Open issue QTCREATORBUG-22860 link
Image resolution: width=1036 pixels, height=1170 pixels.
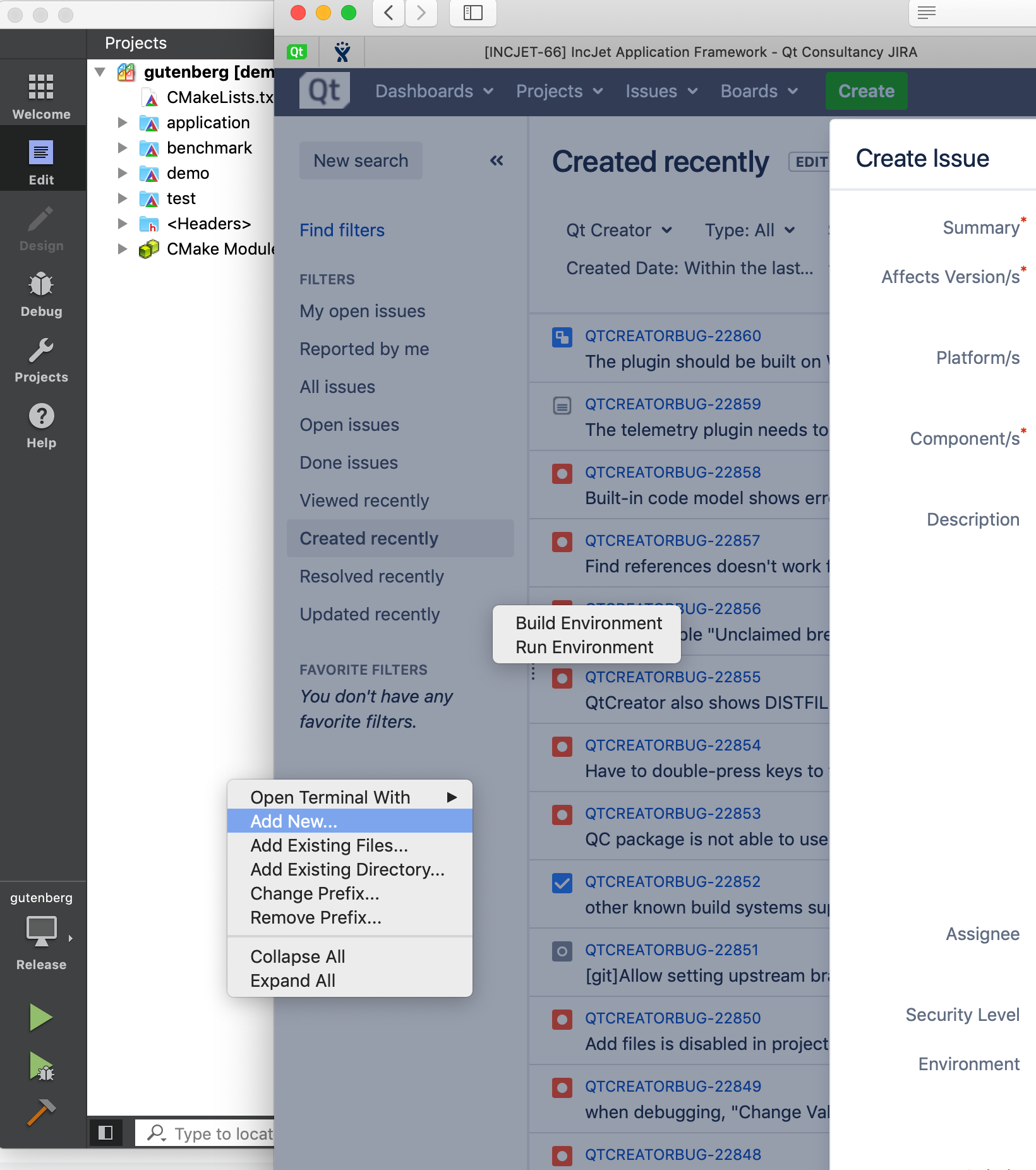click(672, 335)
